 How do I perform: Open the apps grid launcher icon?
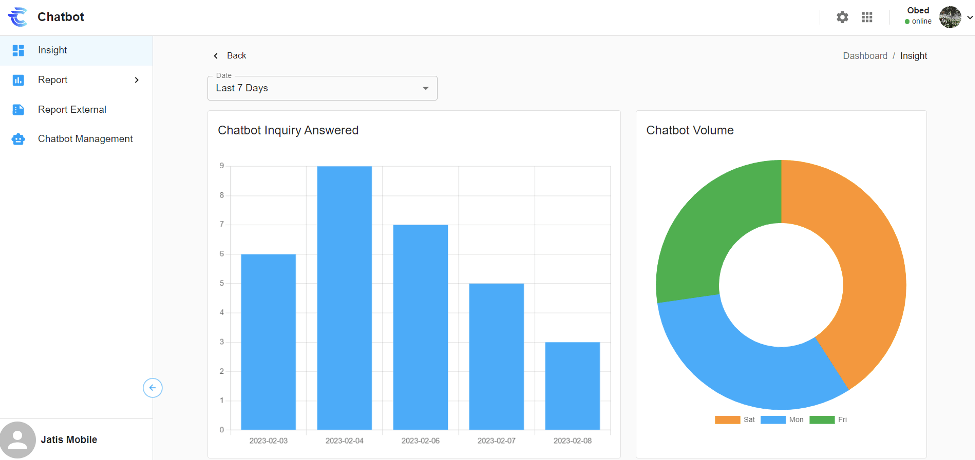[867, 17]
